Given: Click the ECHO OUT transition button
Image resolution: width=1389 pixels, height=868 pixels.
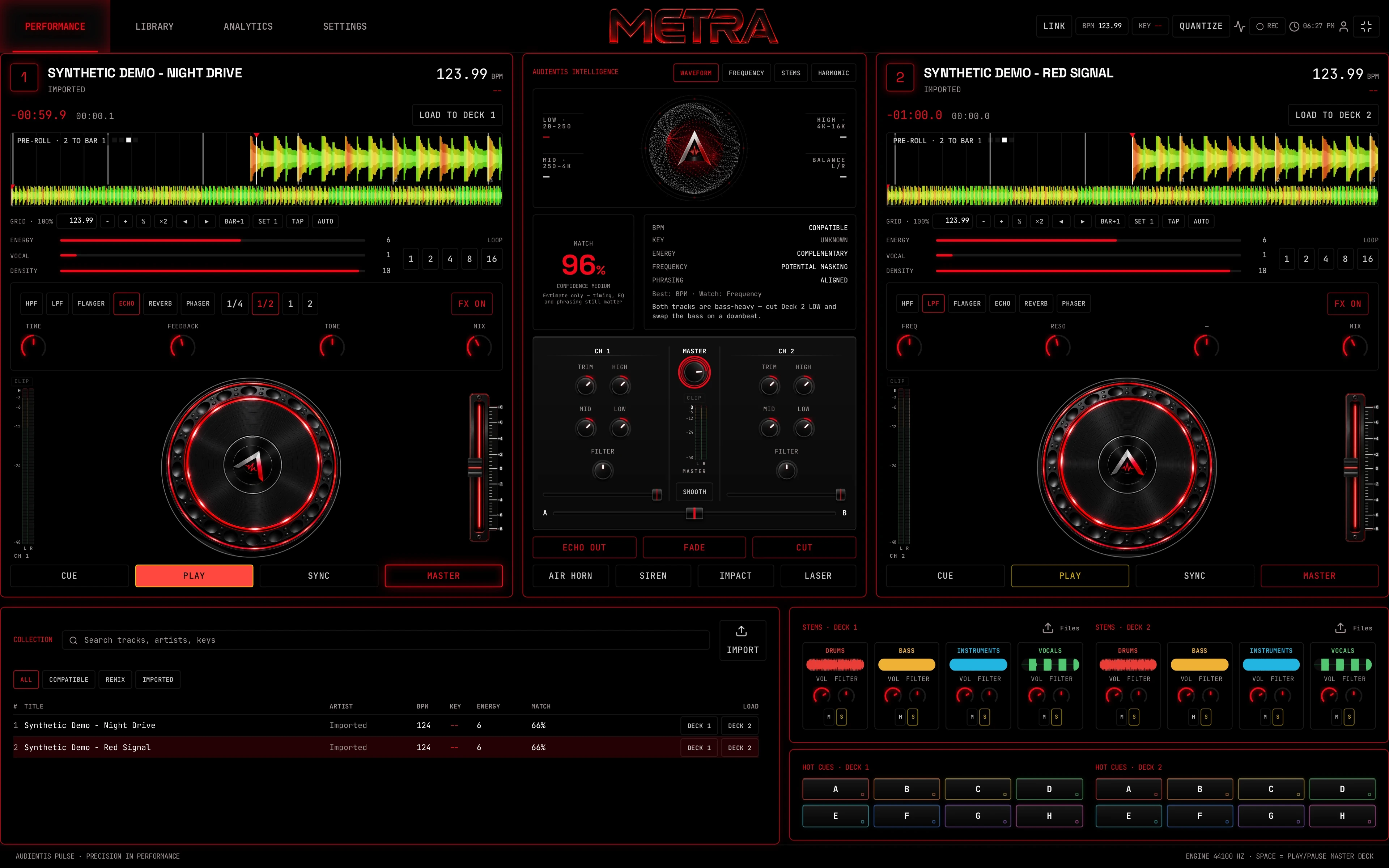Looking at the screenshot, I should (x=584, y=548).
